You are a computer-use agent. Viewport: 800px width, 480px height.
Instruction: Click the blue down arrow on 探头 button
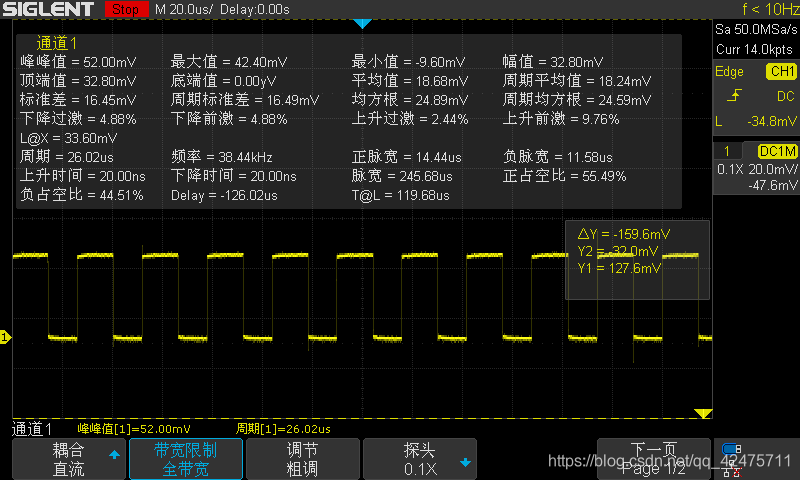click(x=465, y=463)
